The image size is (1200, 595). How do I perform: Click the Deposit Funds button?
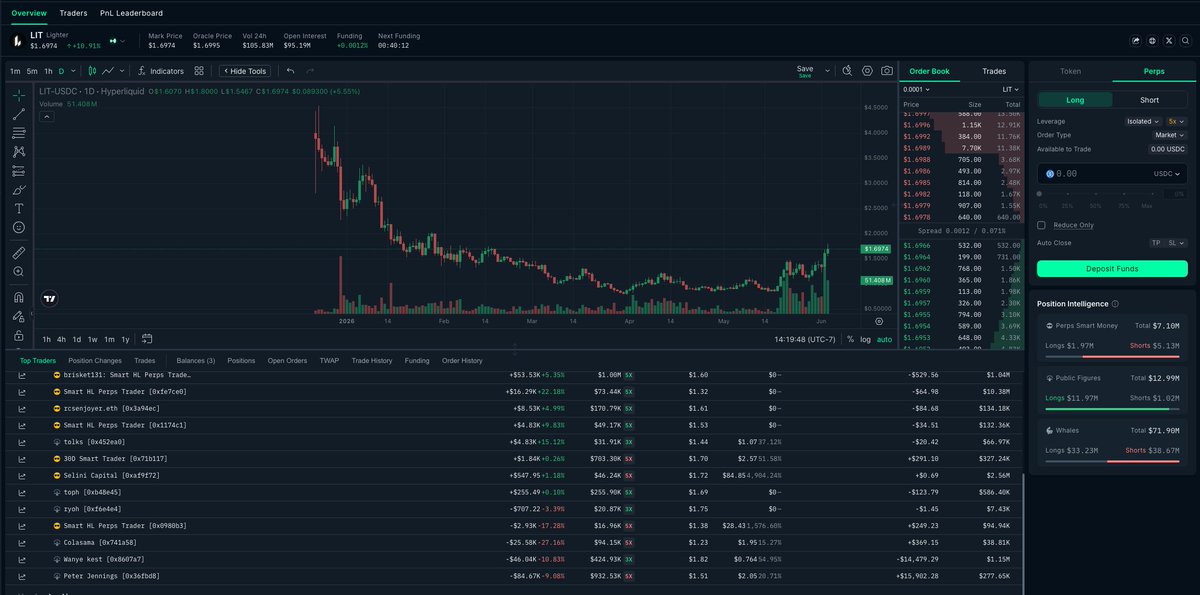[1112, 269]
